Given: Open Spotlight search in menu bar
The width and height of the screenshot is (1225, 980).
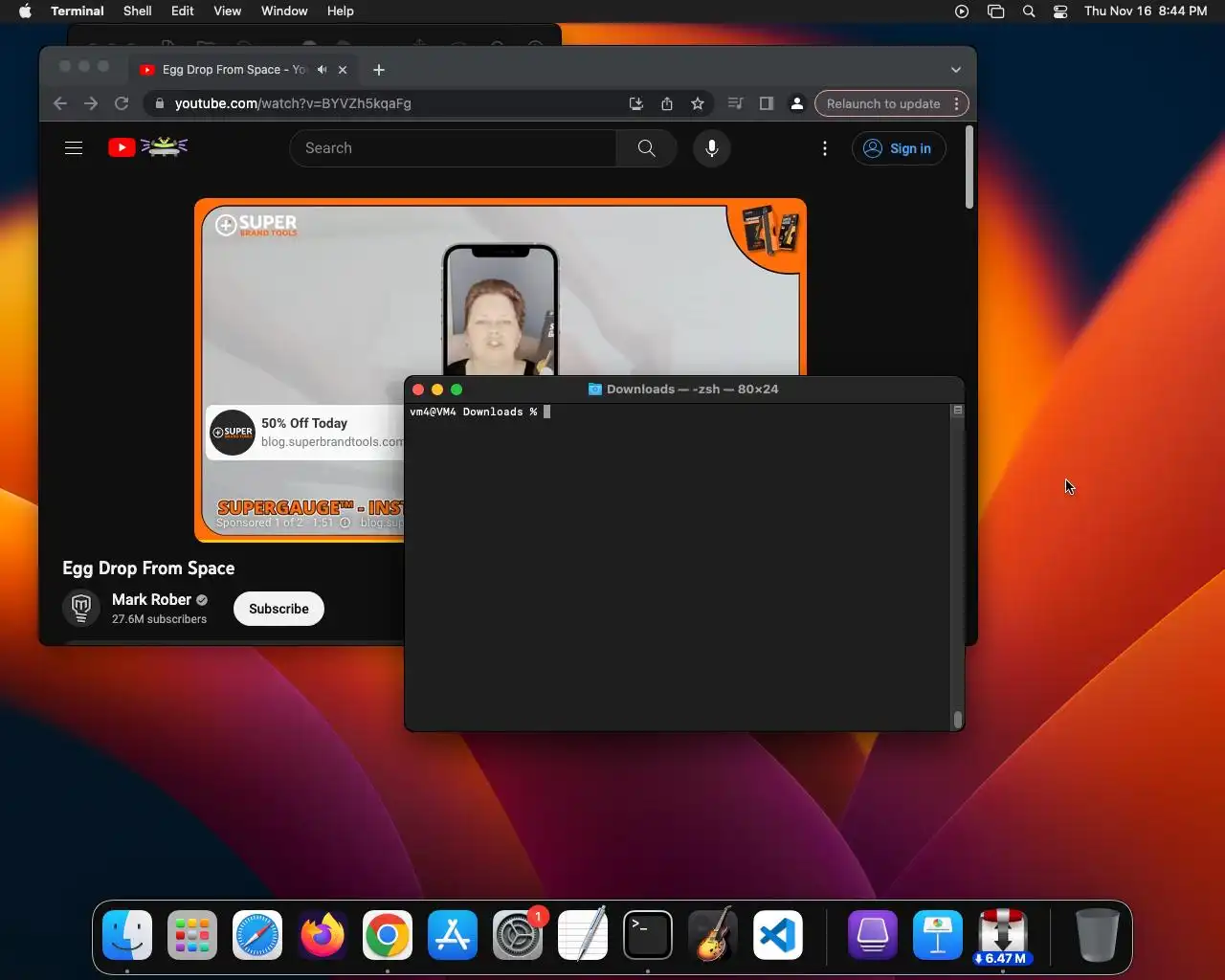Looking at the screenshot, I should click(1029, 11).
